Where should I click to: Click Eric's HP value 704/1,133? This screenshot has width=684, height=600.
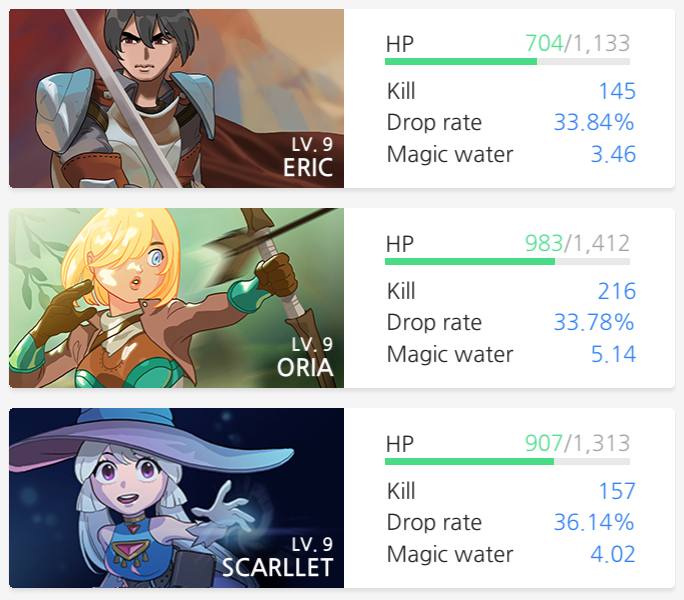click(x=578, y=43)
